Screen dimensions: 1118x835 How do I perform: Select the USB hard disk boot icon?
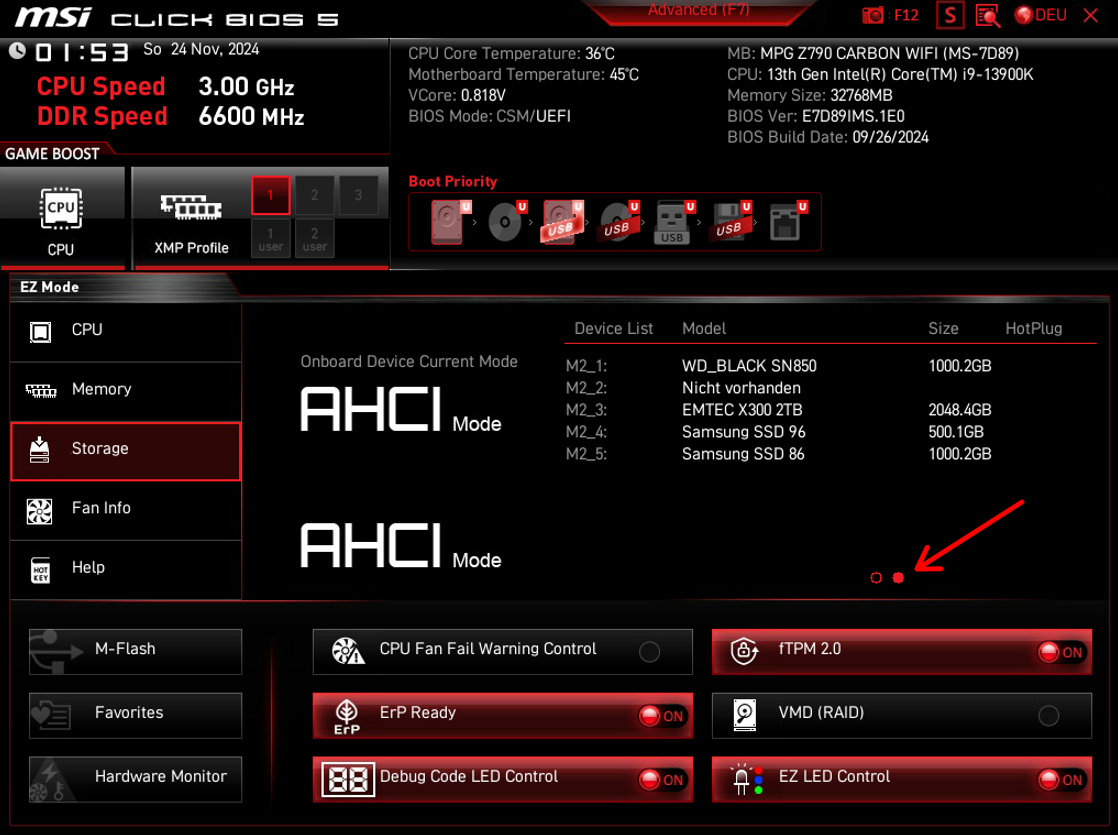(x=563, y=222)
